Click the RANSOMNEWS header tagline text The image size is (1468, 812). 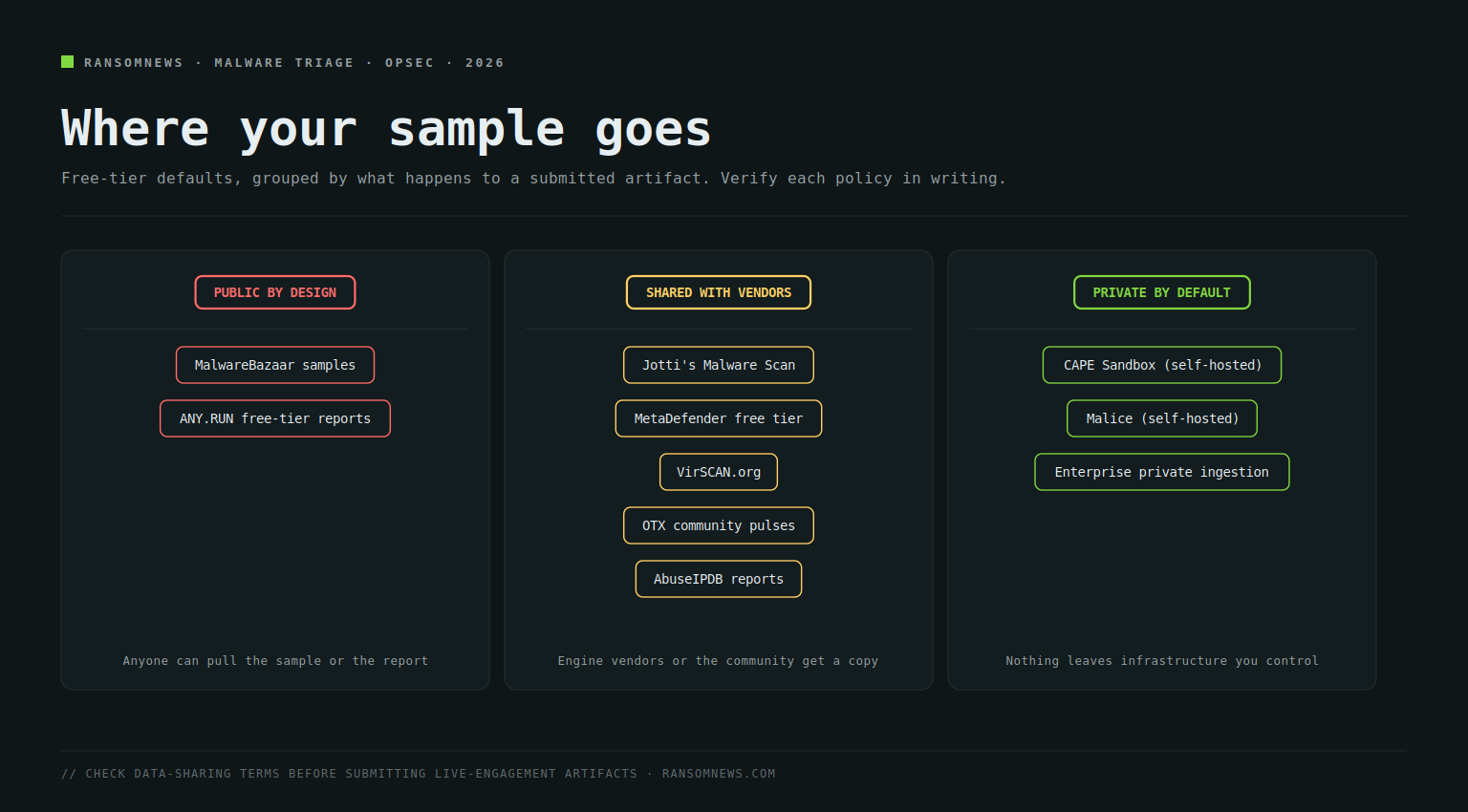(x=294, y=62)
